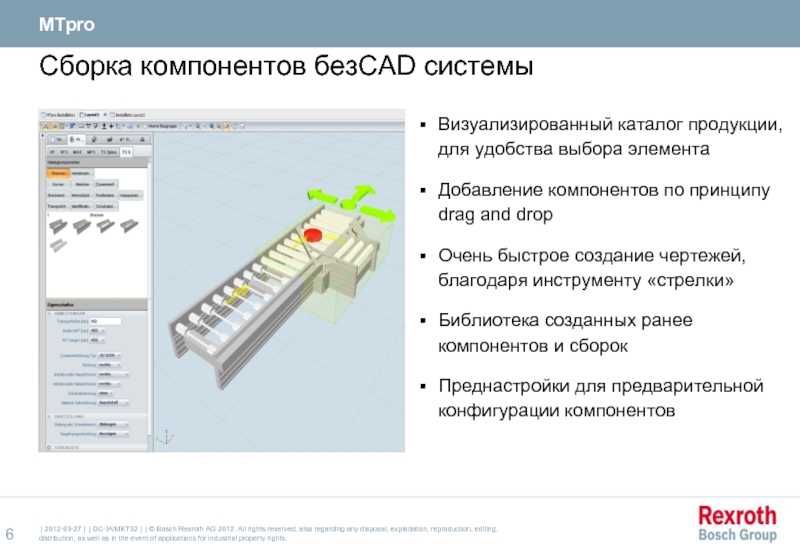Image resolution: width=800 pixels, height=554 pixels.
Task: Select the first Strecken conveyor thumbnail
Action: [58, 226]
